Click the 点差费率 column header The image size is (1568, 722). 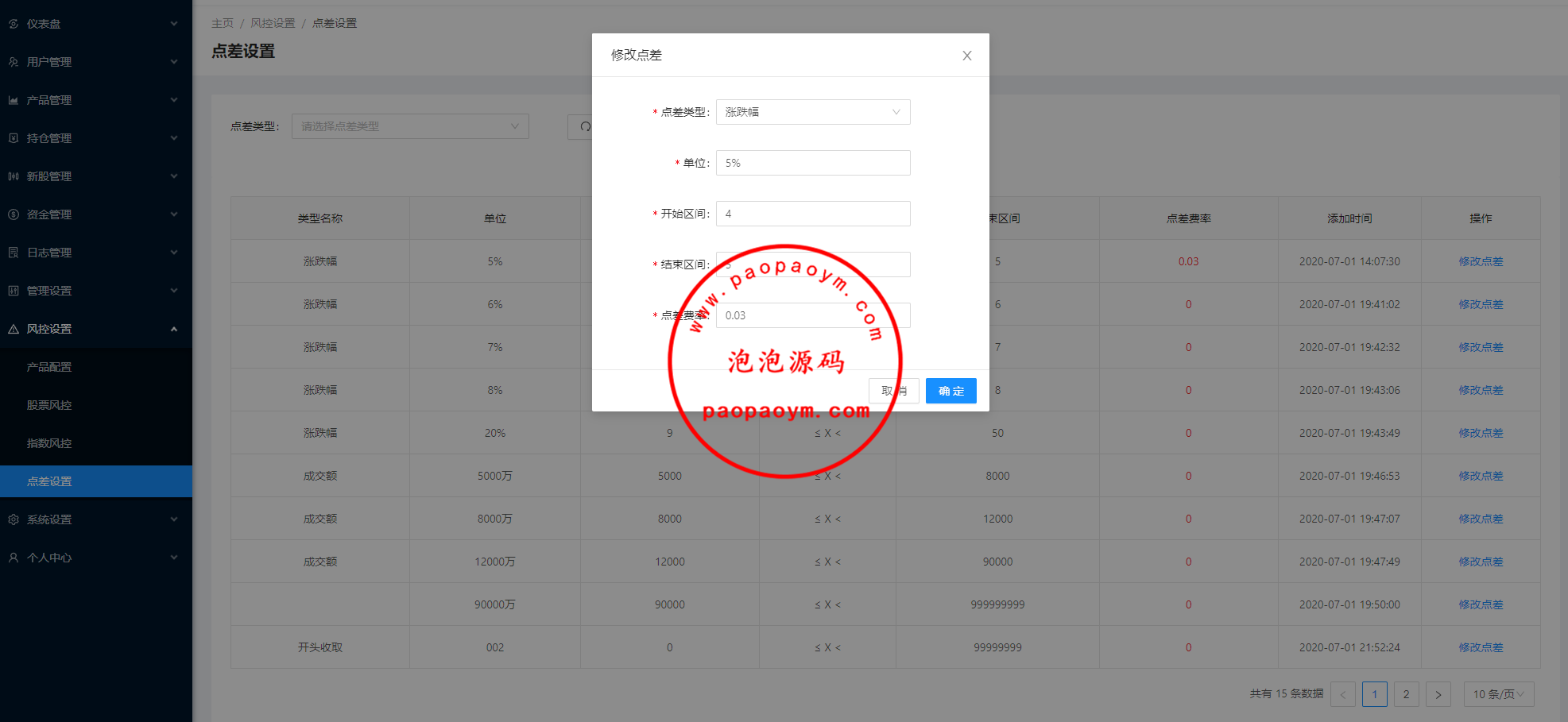(x=1188, y=218)
